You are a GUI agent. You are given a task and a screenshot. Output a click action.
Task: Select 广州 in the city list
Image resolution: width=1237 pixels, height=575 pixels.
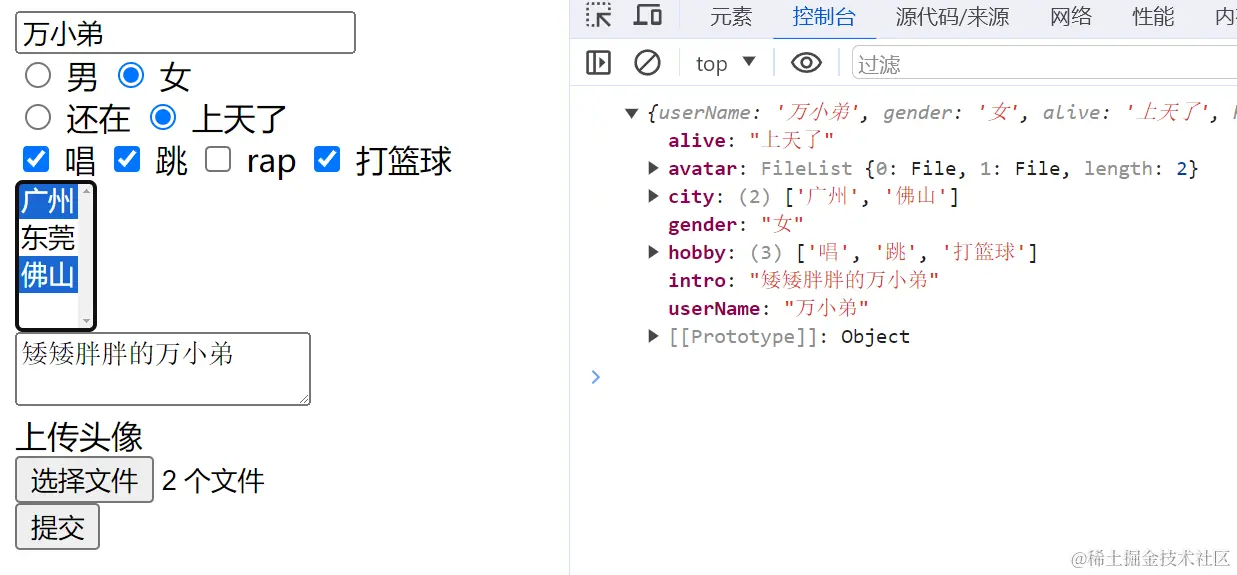click(48, 201)
